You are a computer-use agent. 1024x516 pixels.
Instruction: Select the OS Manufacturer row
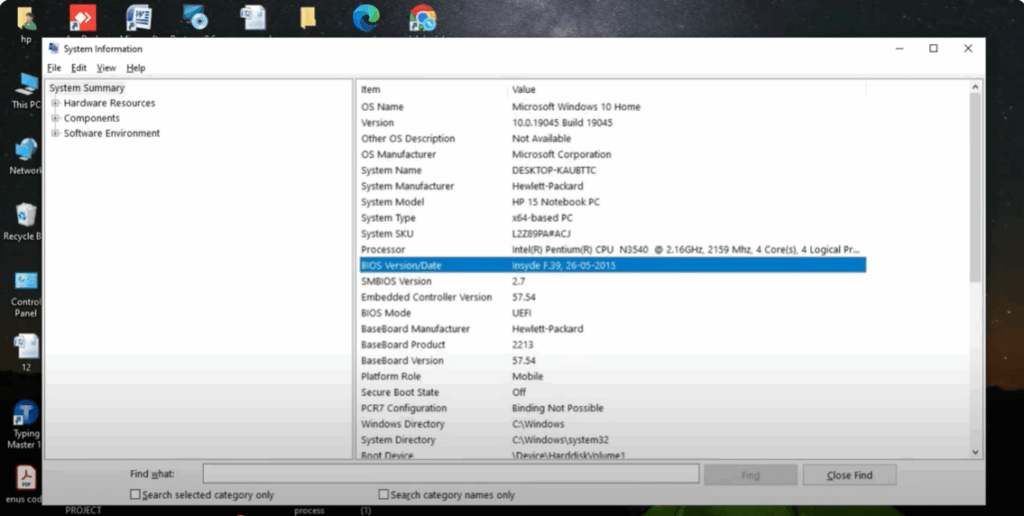pyautogui.click(x=613, y=155)
